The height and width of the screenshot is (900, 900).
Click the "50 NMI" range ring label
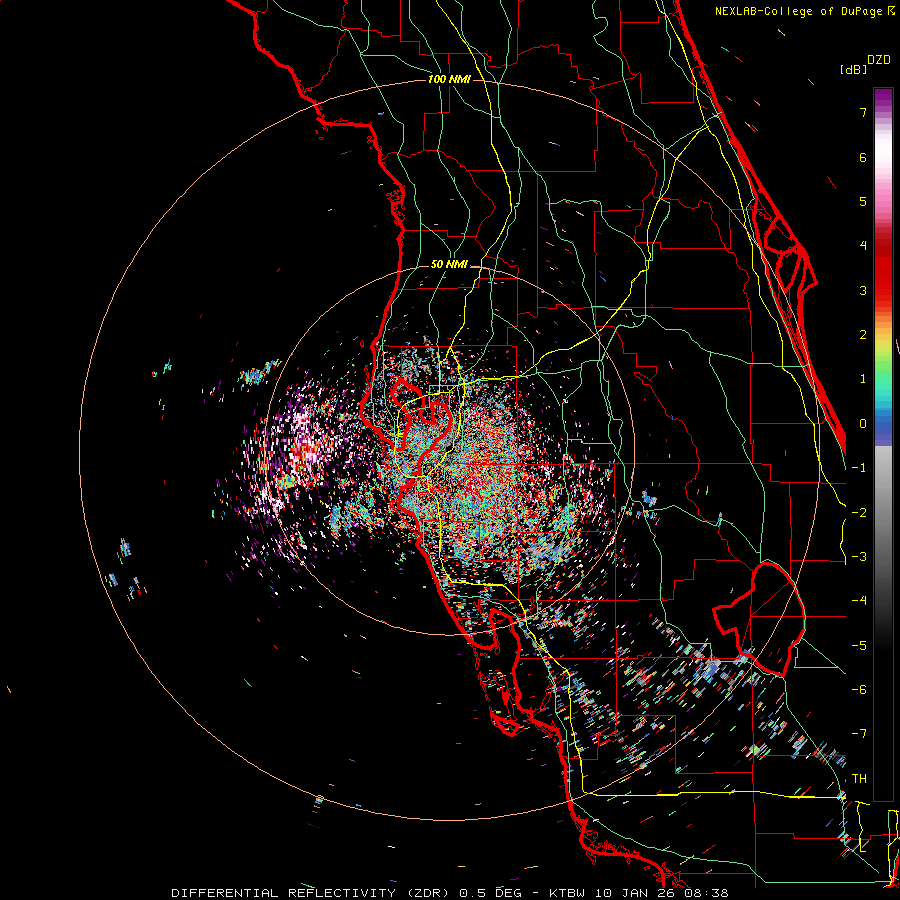point(449,264)
